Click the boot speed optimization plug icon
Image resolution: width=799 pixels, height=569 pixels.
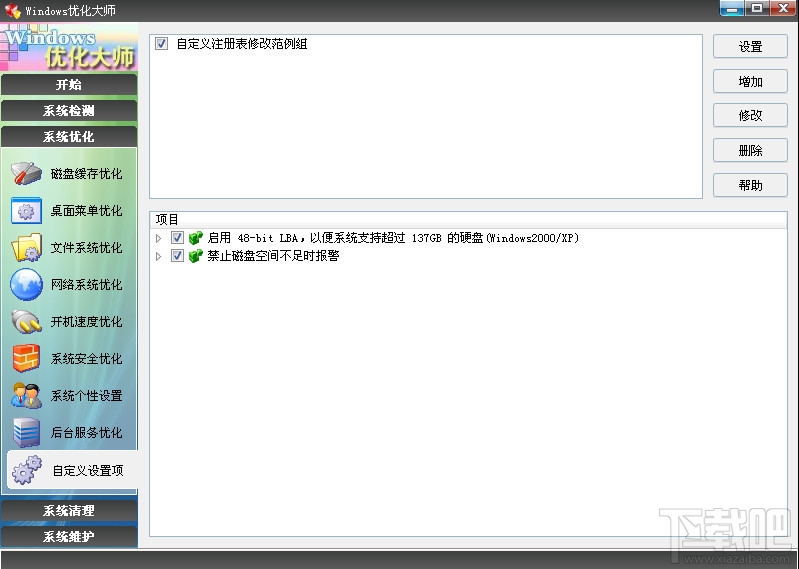point(26,321)
